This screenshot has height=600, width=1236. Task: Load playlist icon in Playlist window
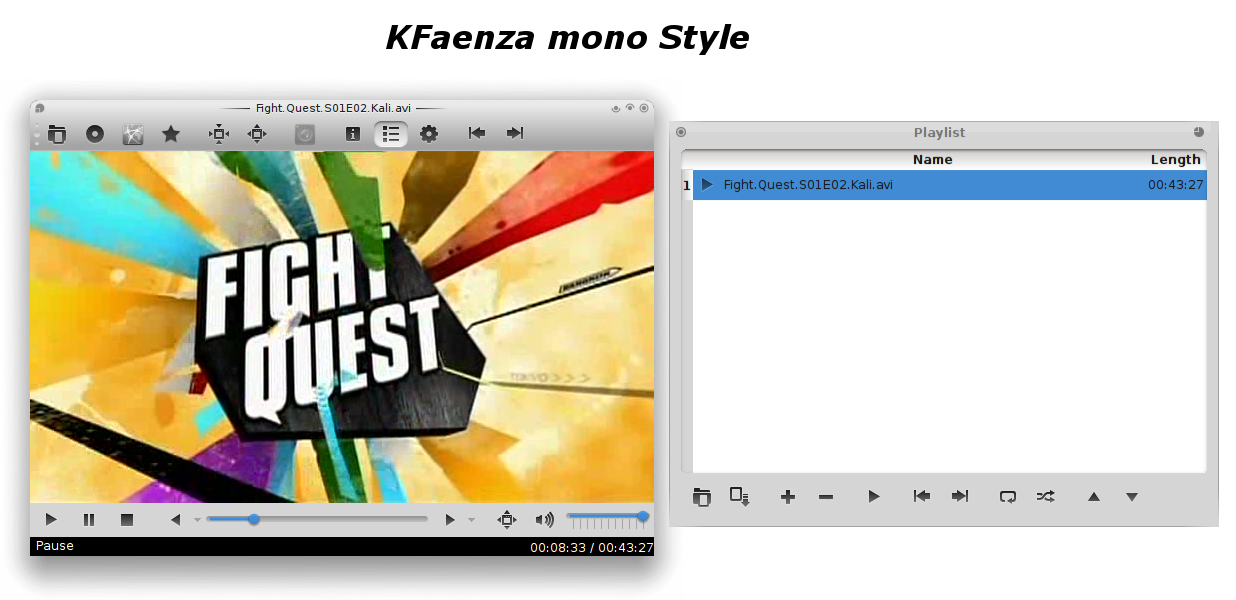point(702,496)
